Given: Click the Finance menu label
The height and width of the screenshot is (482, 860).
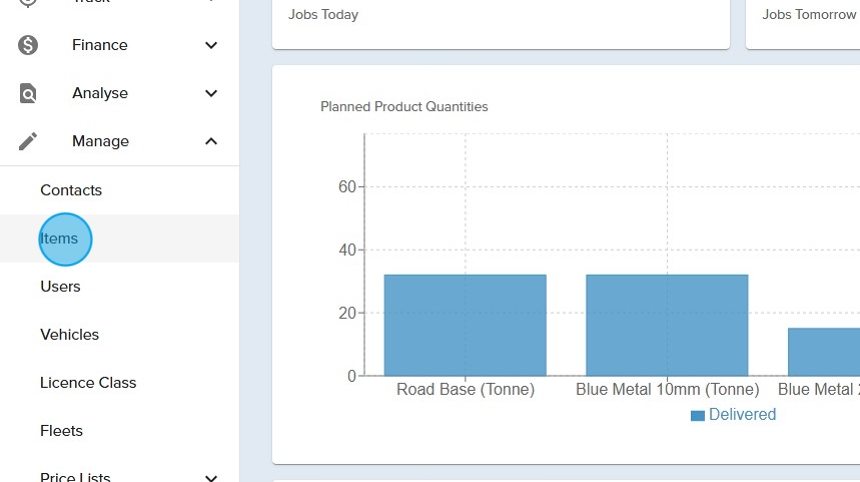Looking at the screenshot, I should pyautogui.click(x=99, y=45).
